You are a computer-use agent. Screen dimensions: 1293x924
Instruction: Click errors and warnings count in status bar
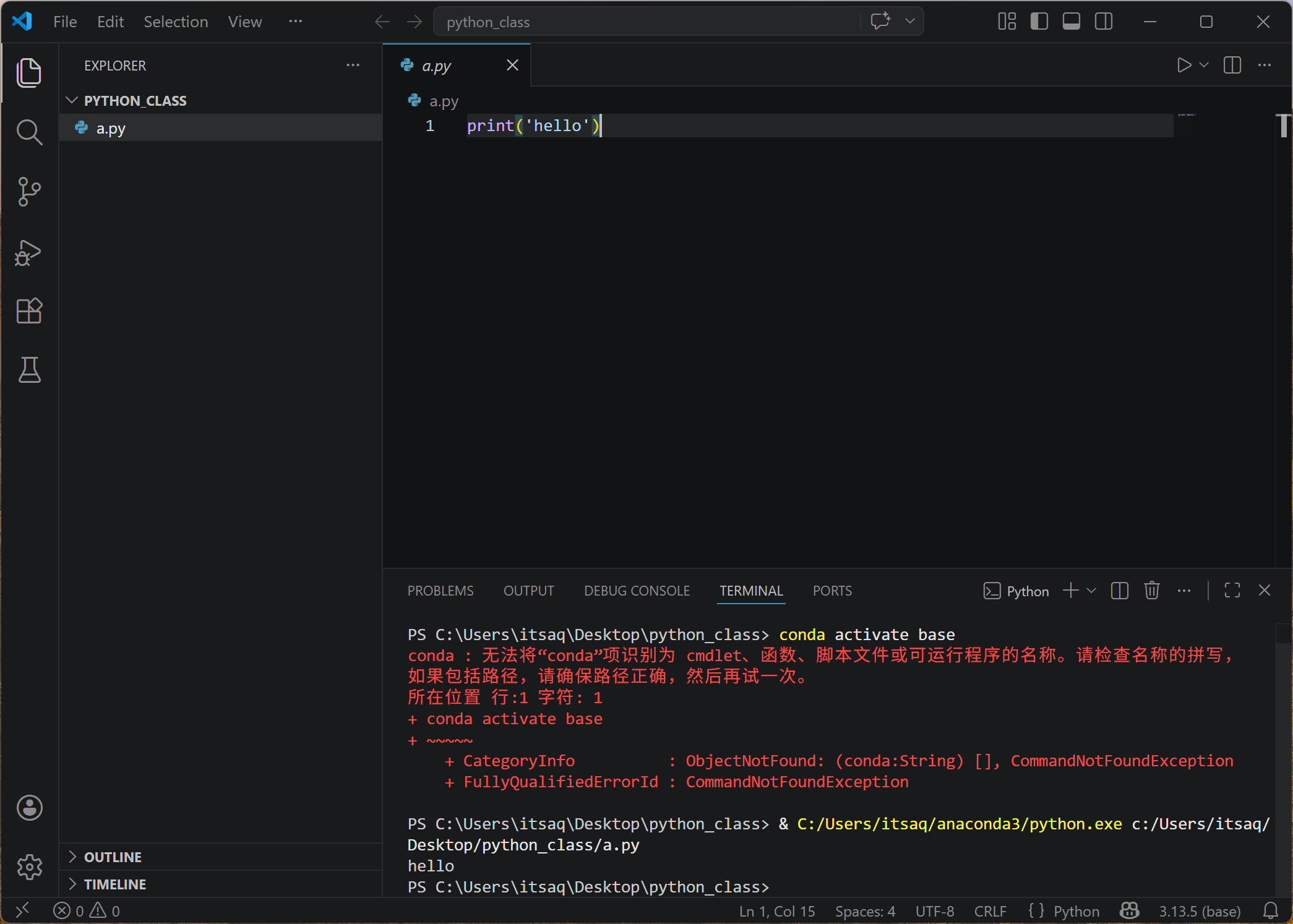[x=87, y=910]
